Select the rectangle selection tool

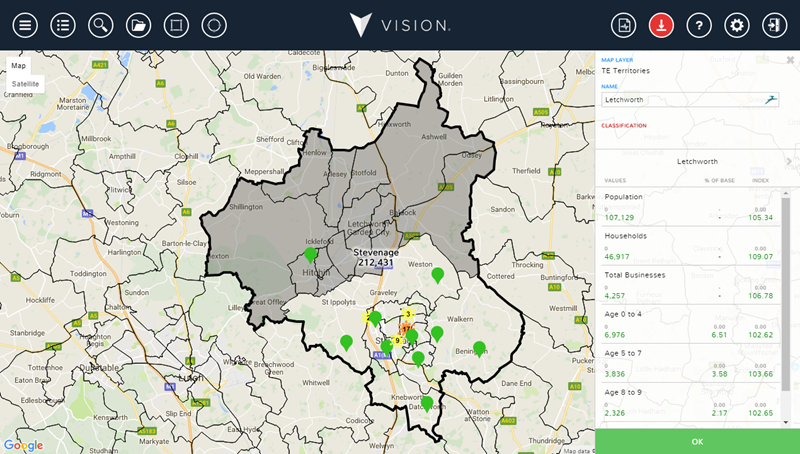click(176, 25)
